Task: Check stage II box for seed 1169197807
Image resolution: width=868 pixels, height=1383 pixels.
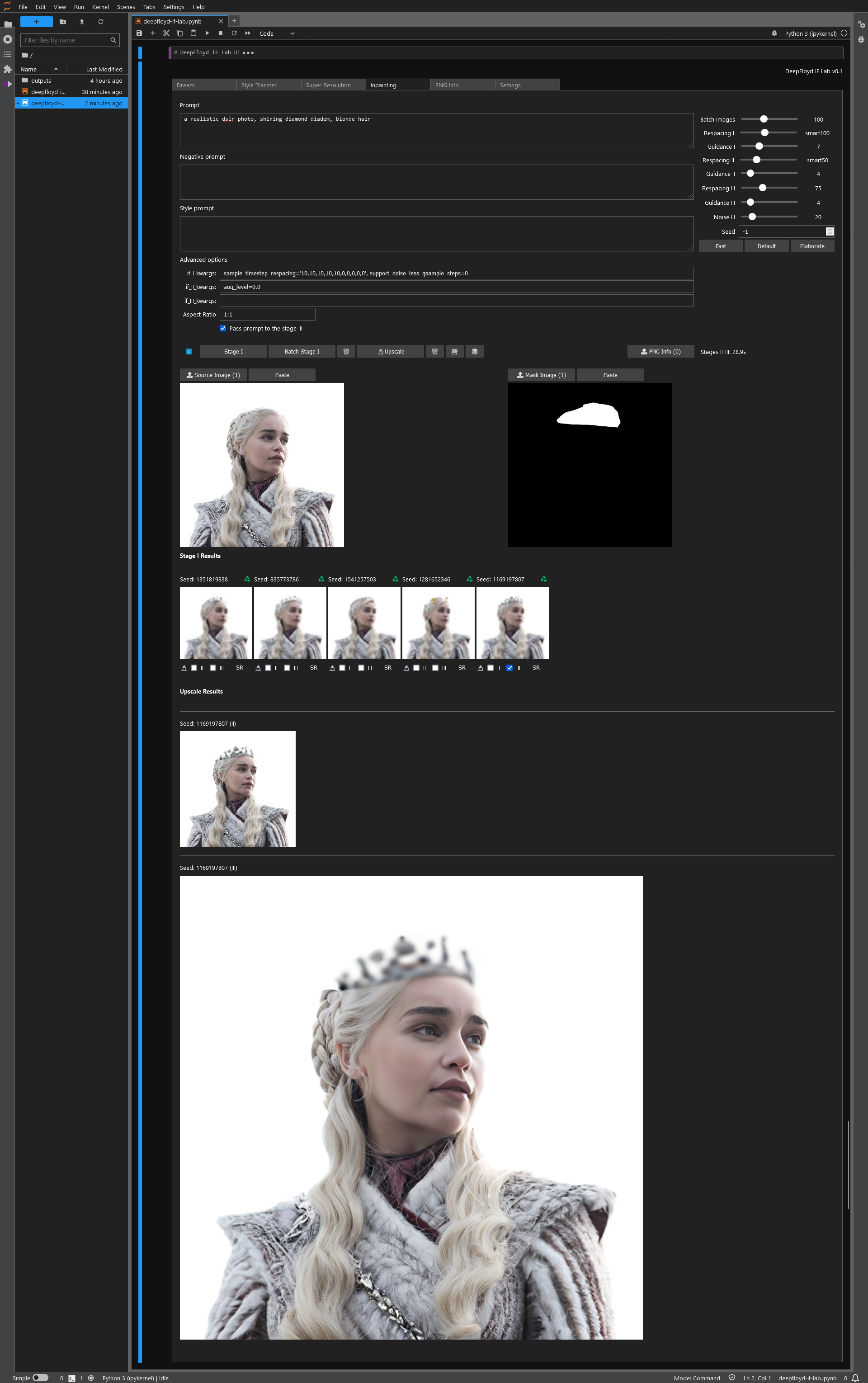Action: pyautogui.click(x=490, y=668)
